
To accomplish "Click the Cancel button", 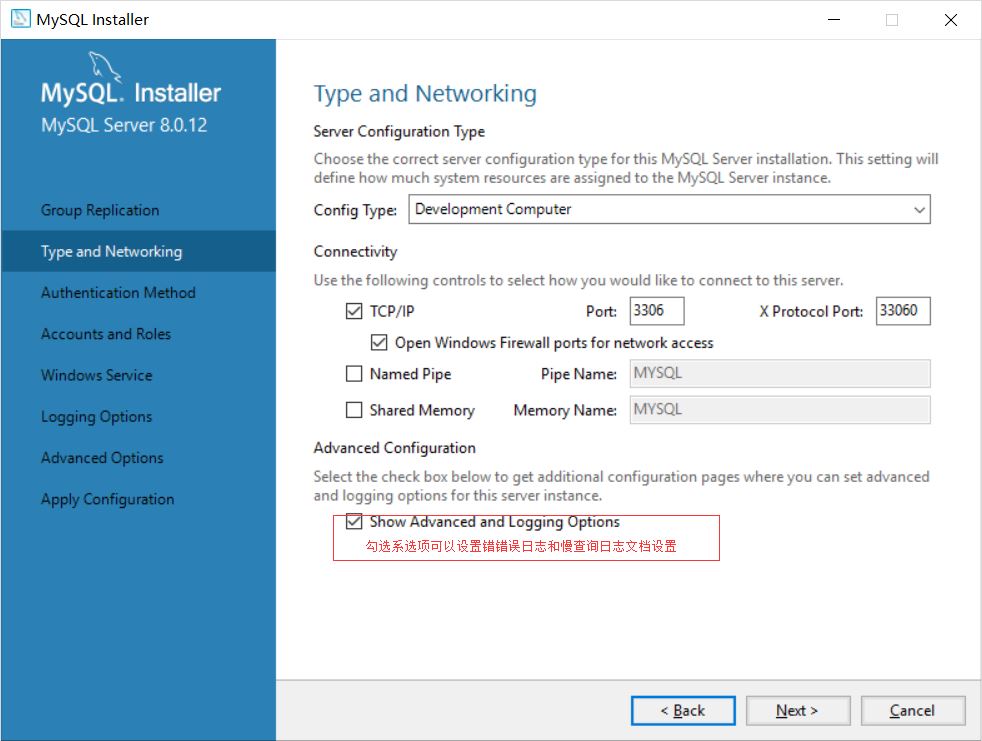I will point(912,711).
